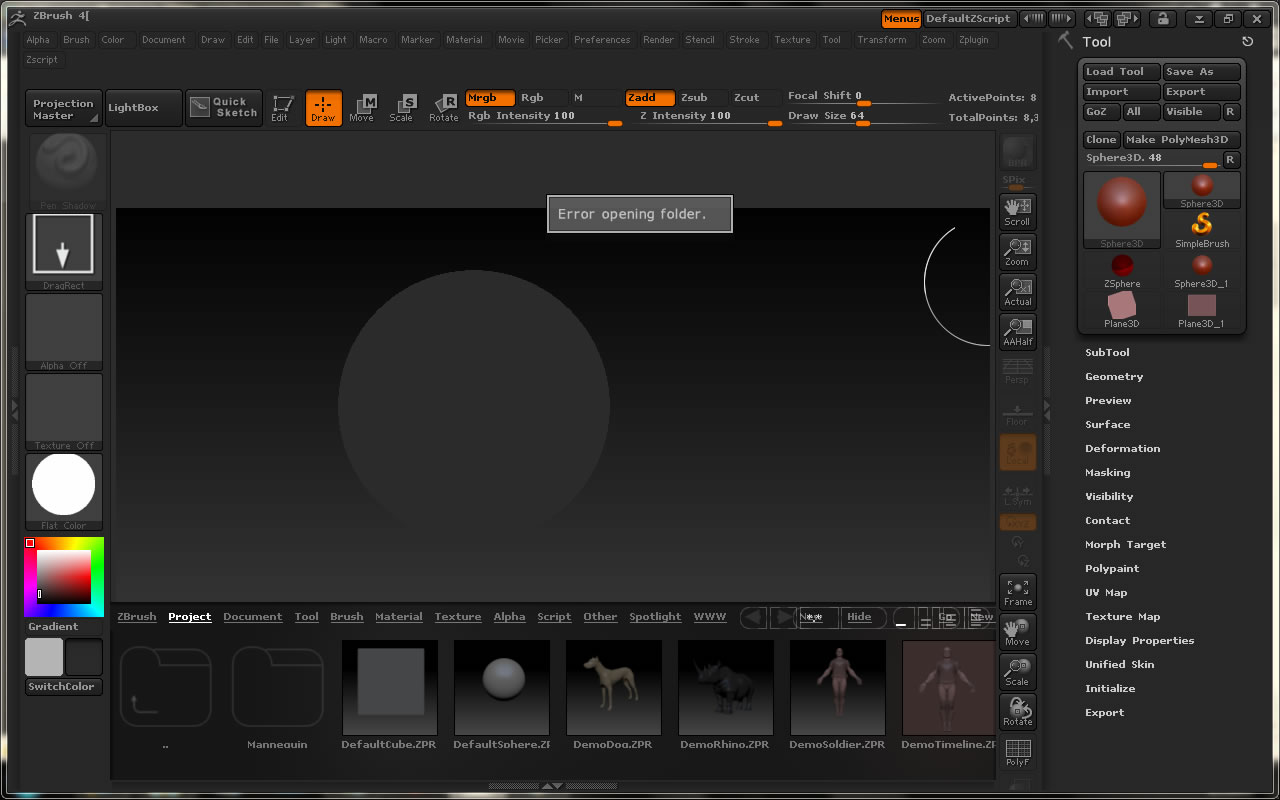Click the Actual size icon
1280x800 pixels.
point(1017,292)
